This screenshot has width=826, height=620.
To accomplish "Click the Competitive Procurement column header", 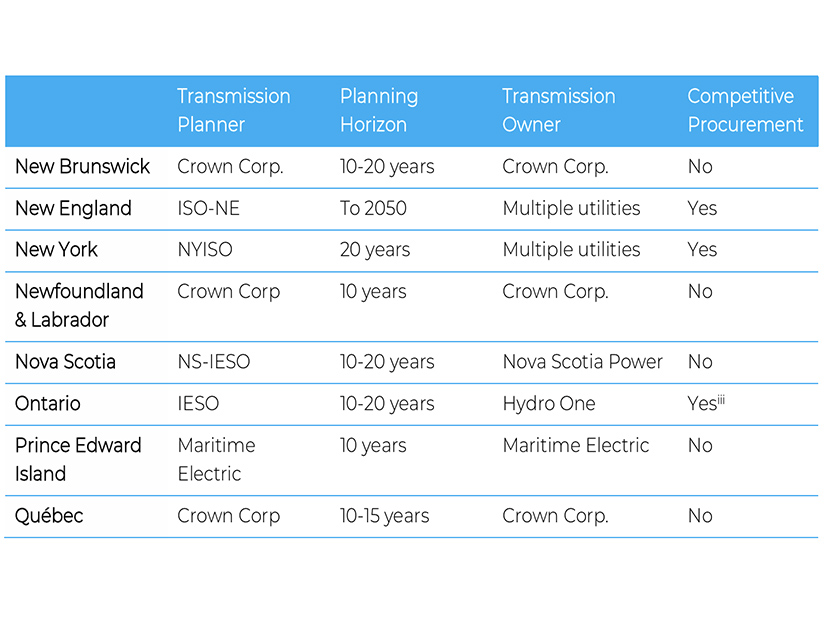I will point(745,110).
